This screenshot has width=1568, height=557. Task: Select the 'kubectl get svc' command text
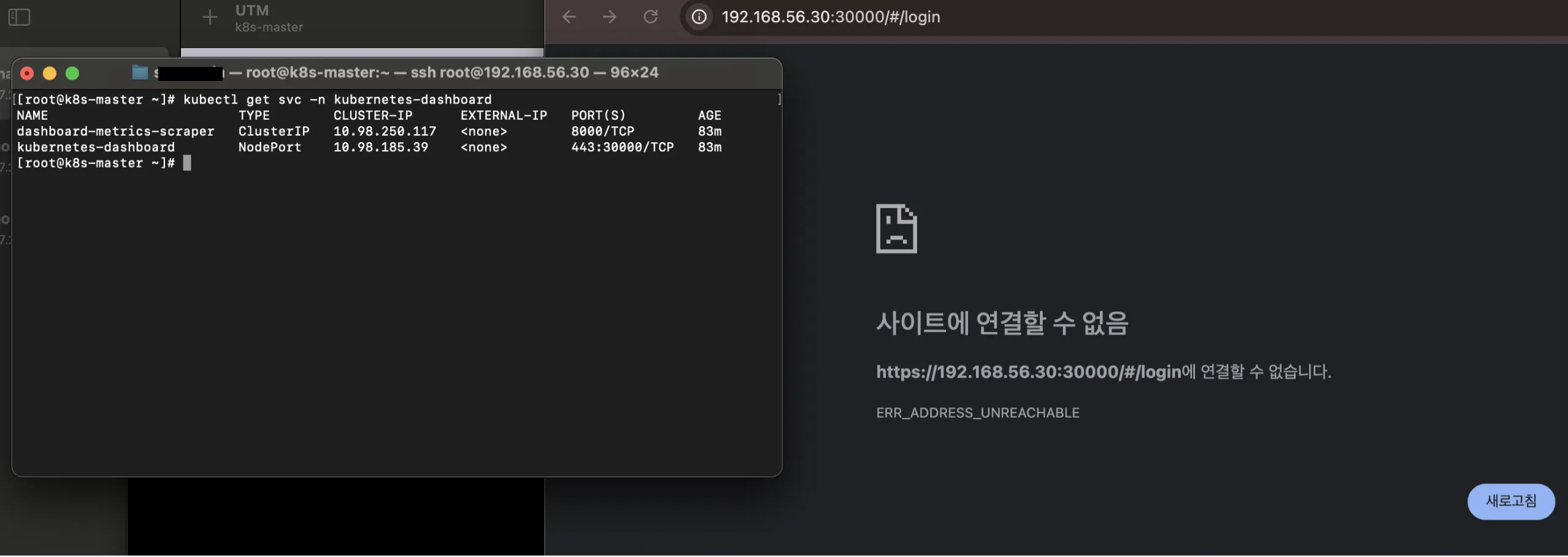pos(242,99)
